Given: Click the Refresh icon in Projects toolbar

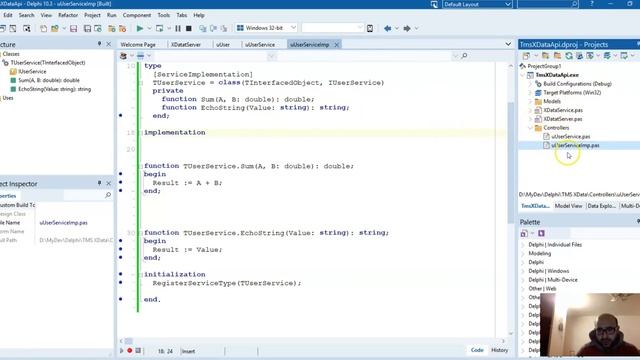Looking at the screenshot, I should [x=569, y=56].
